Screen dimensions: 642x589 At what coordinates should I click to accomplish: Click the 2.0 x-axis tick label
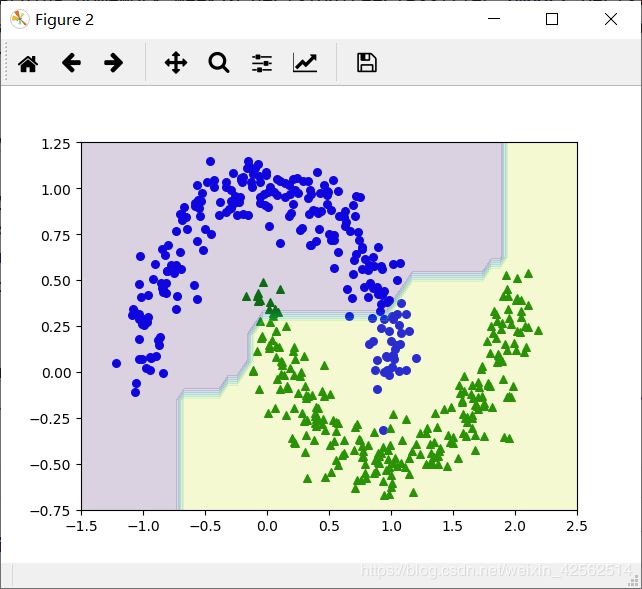click(x=515, y=526)
